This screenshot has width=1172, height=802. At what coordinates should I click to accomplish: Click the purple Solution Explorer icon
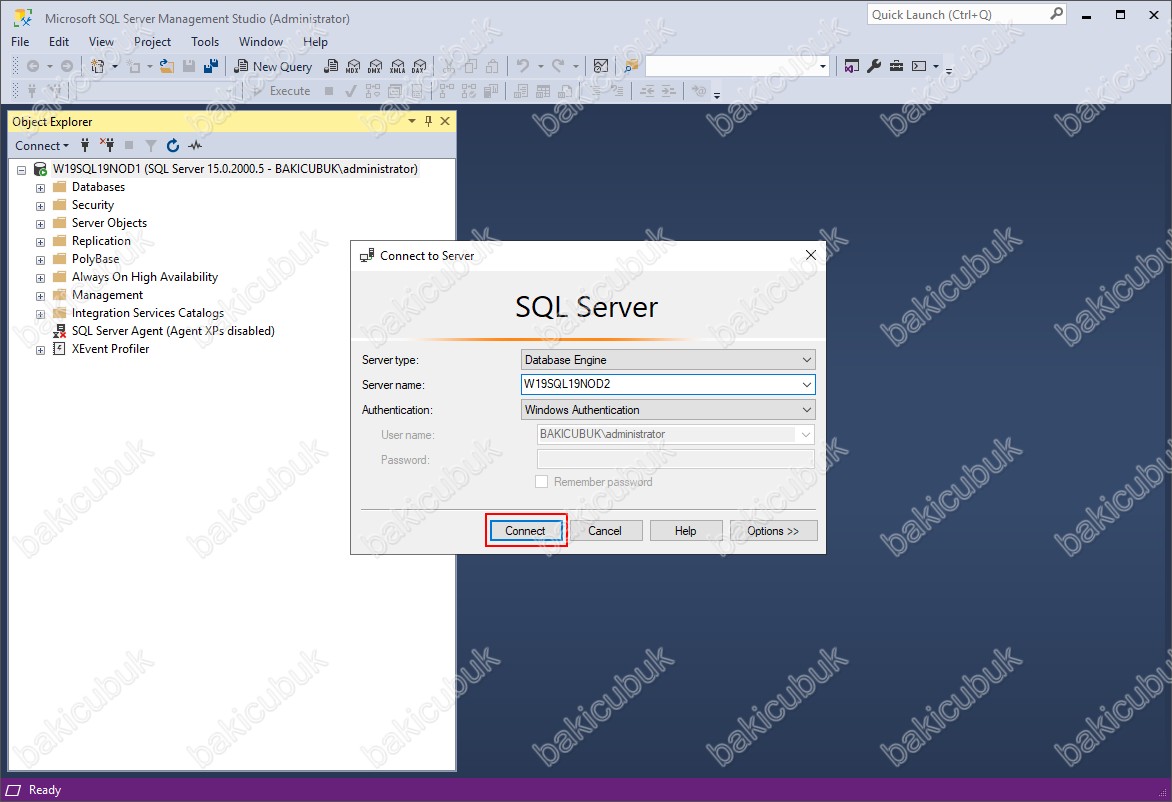851,67
